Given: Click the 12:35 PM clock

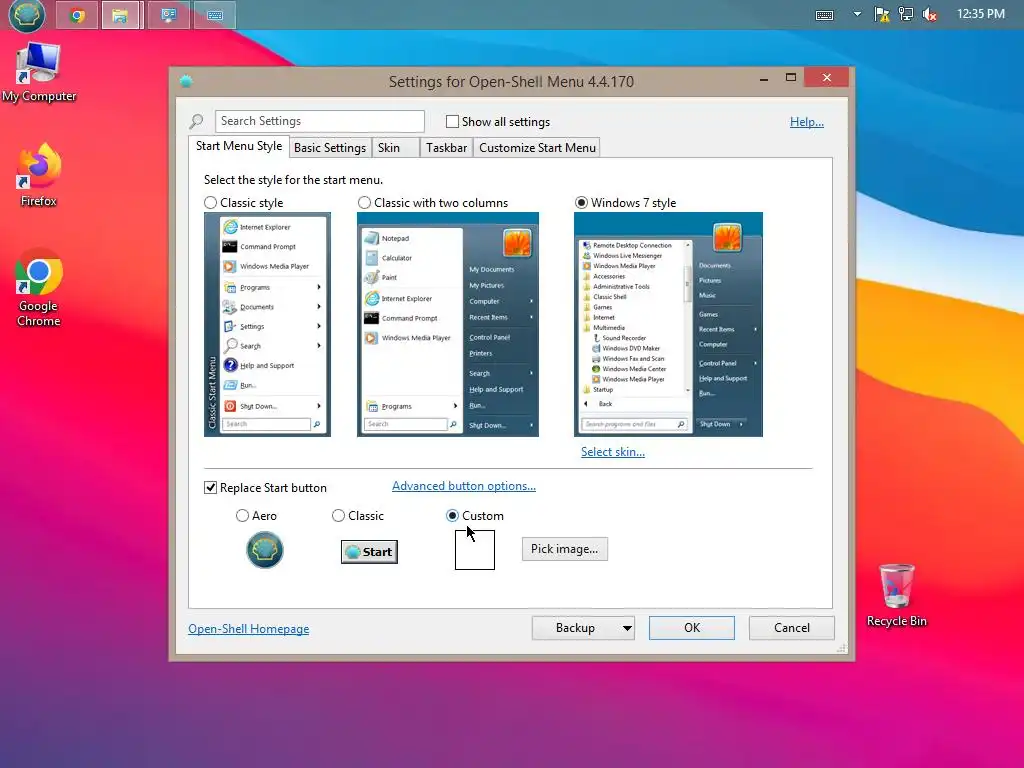Looking at the screenshot, I should 980,14.
